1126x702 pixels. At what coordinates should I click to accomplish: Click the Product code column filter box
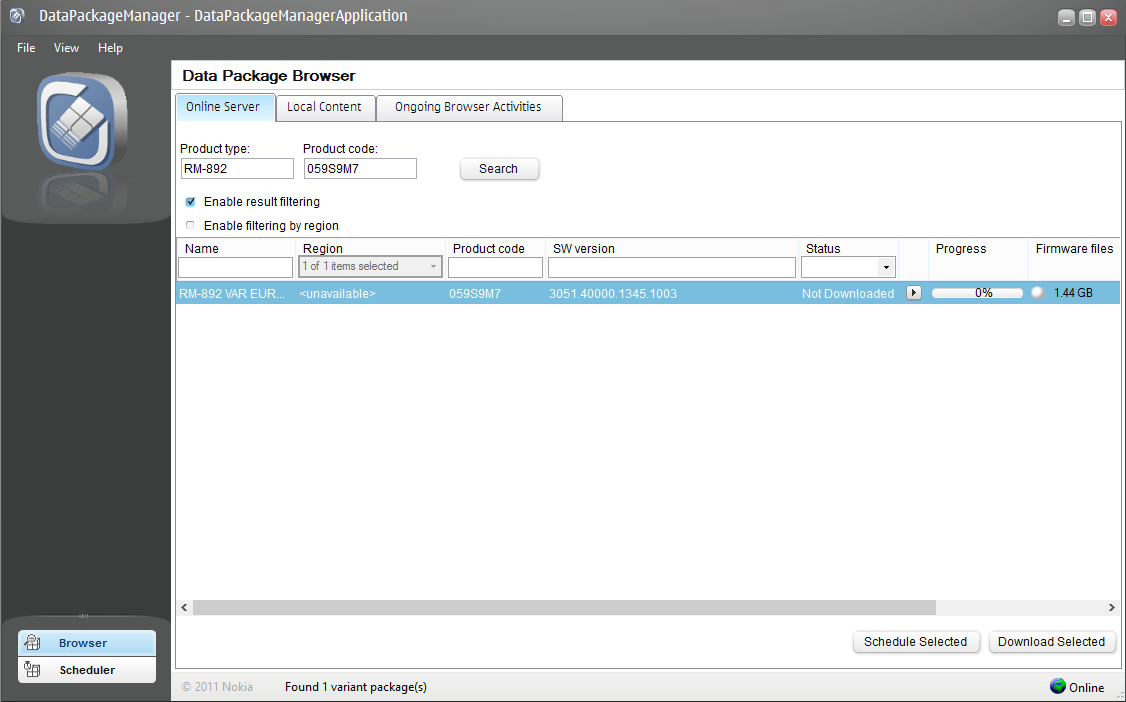click(495, 267)
